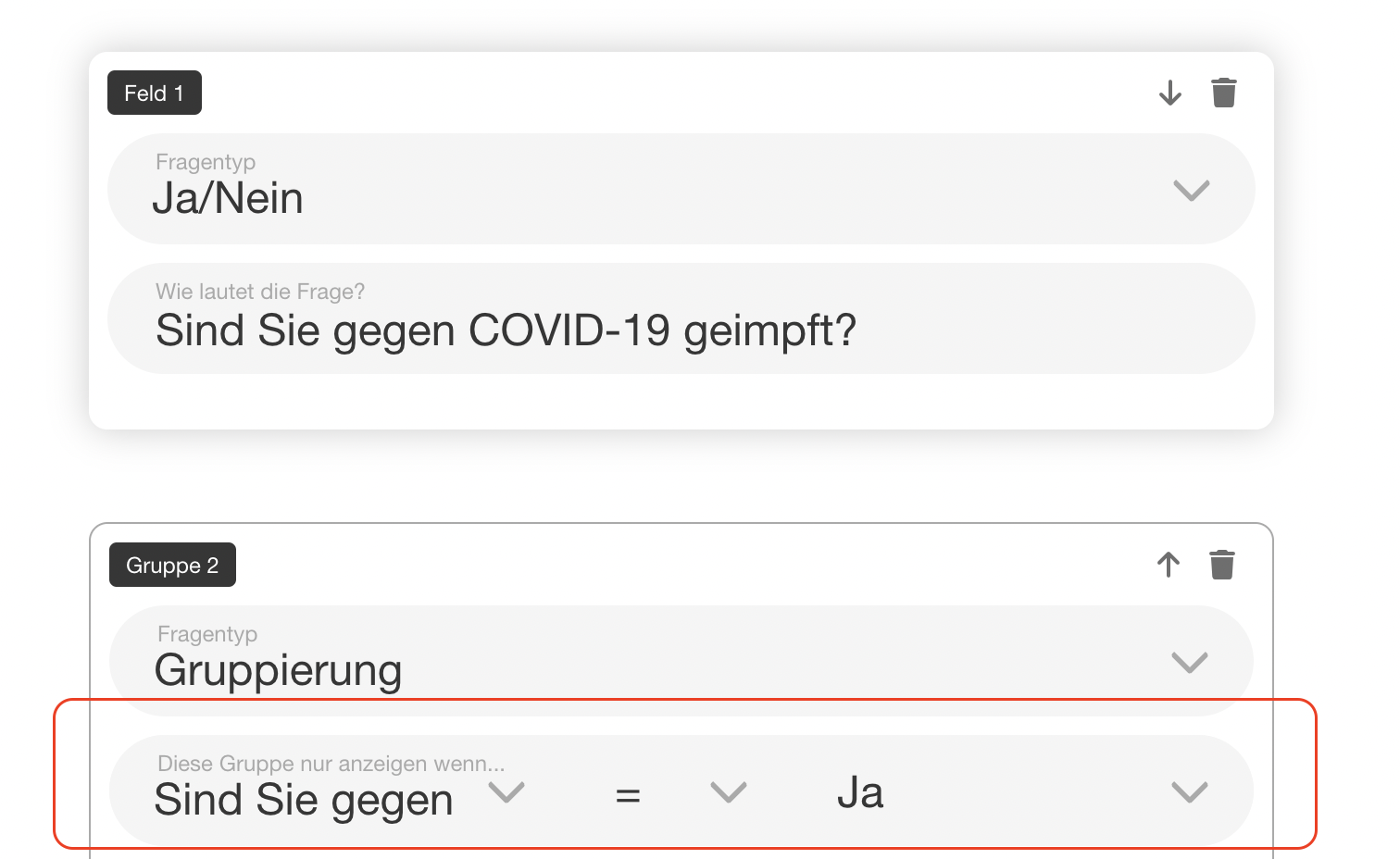This screenshot has height=859, width=1400.
Task: Choose the "Sind Sie gegen" condition question
Action: coord(304,800)
